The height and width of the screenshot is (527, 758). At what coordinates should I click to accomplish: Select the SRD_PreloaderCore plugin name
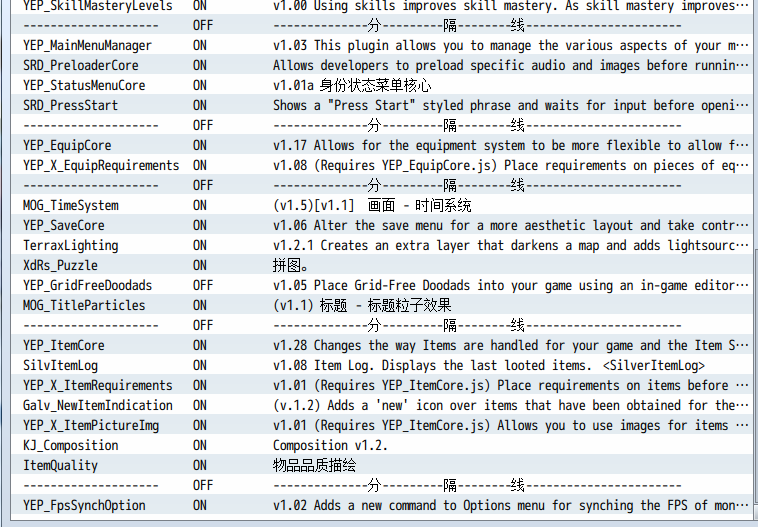pos(81,65)
